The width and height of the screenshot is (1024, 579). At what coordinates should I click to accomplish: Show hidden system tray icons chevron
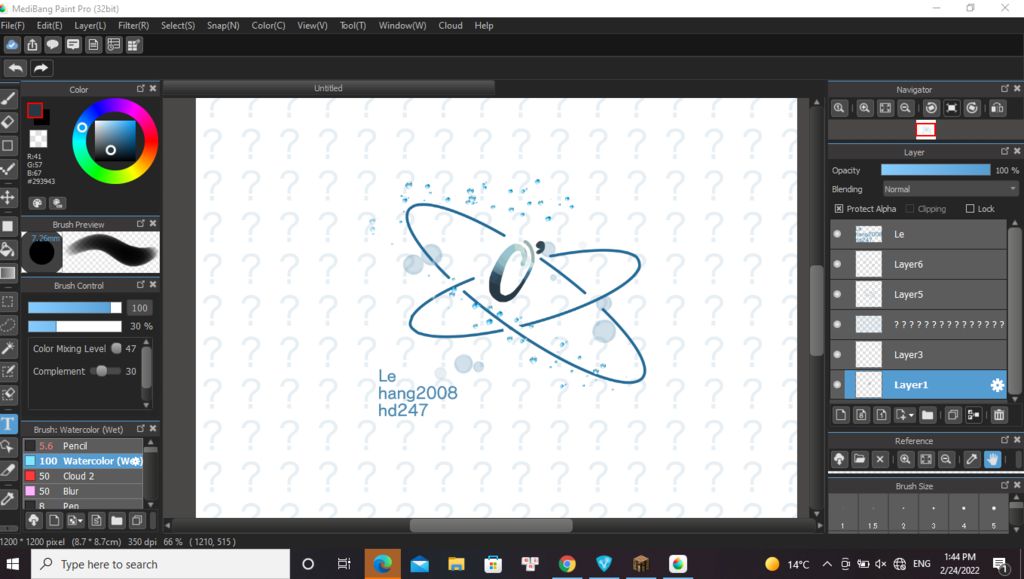827,564
